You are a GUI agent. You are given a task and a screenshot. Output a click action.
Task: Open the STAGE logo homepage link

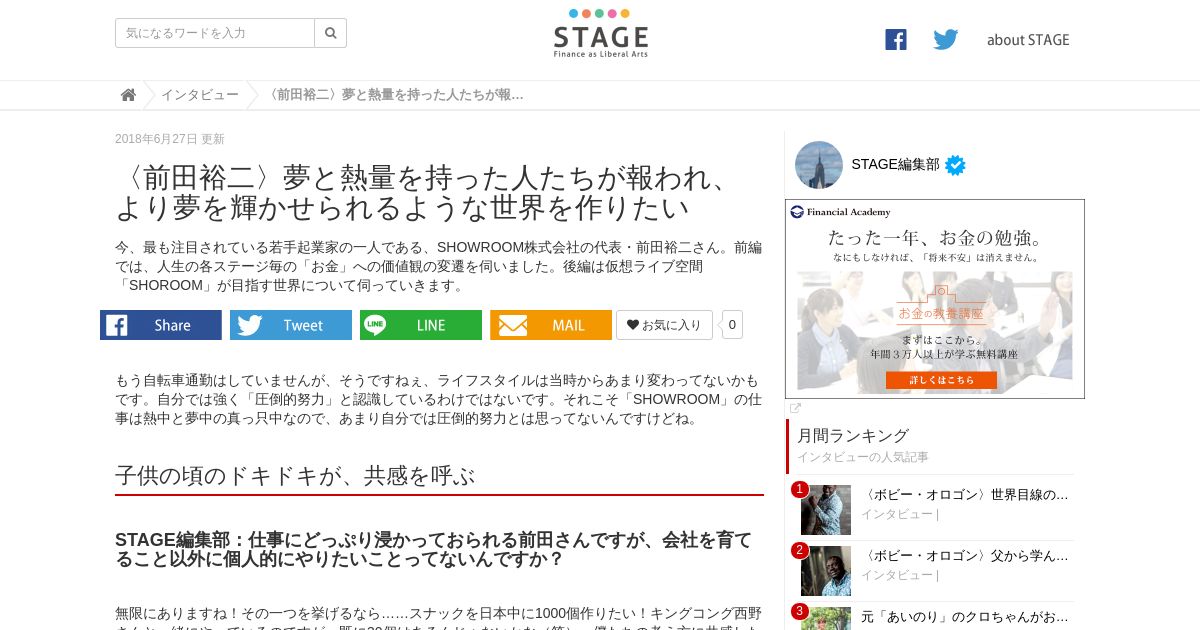600,33
